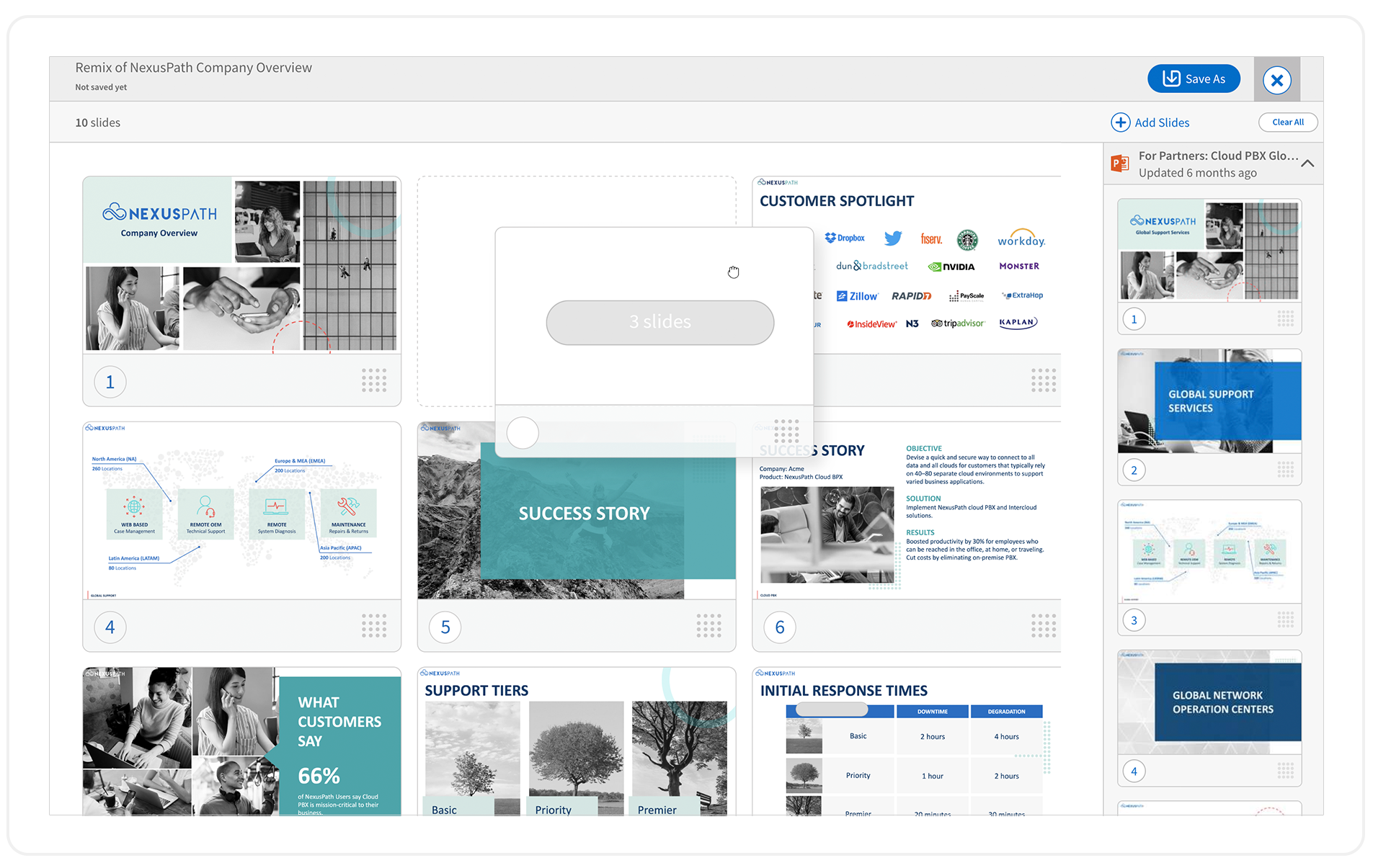Click the Add Slides plus icon
This screenshot has height=868, width=1373.
(x=1120, y=122)
